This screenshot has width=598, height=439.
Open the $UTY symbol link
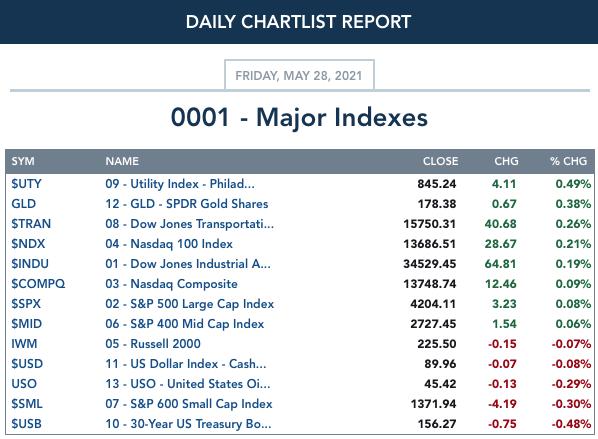click(26, 184)
